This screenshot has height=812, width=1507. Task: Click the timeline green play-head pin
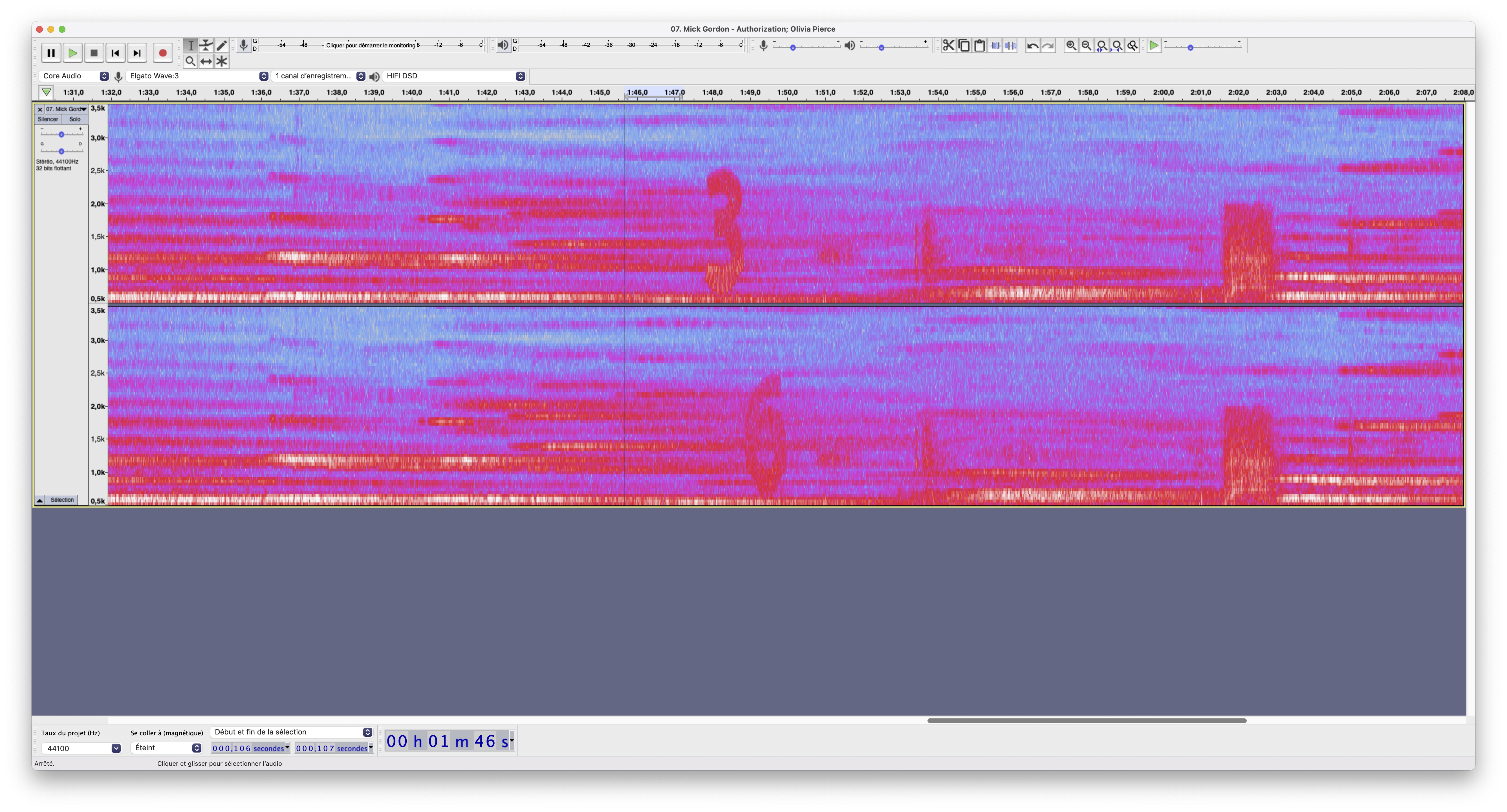pyautogui.click(x=46, y=92)
